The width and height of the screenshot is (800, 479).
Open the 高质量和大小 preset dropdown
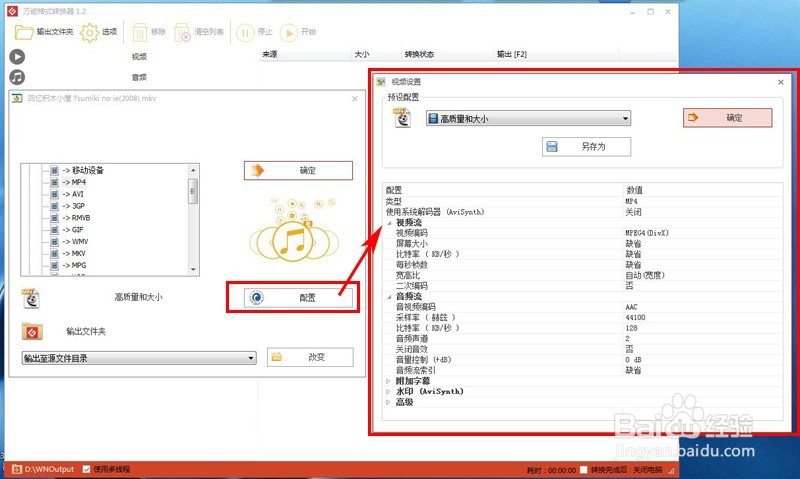pos(528,118)
